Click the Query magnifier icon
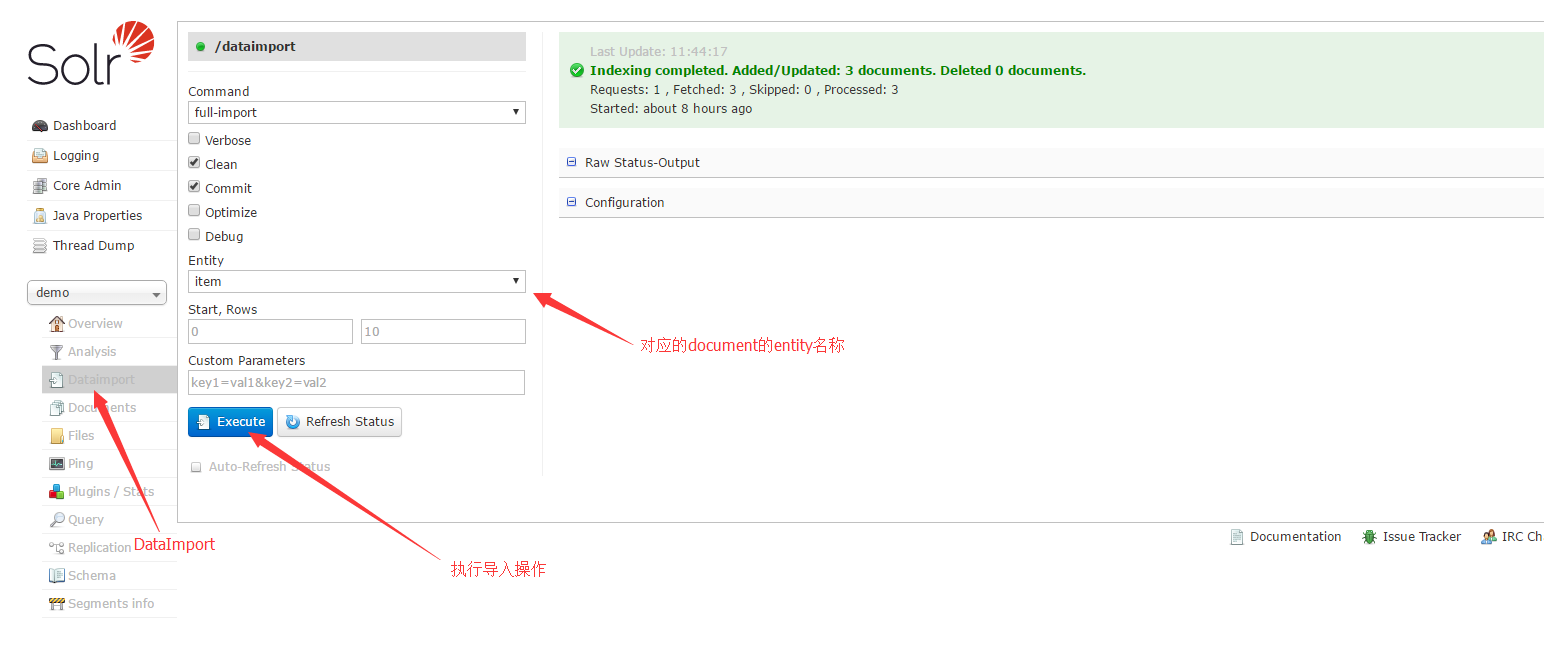Image resolution: width=1544 pixels, height=662 pixels. [x=57, y=520]
